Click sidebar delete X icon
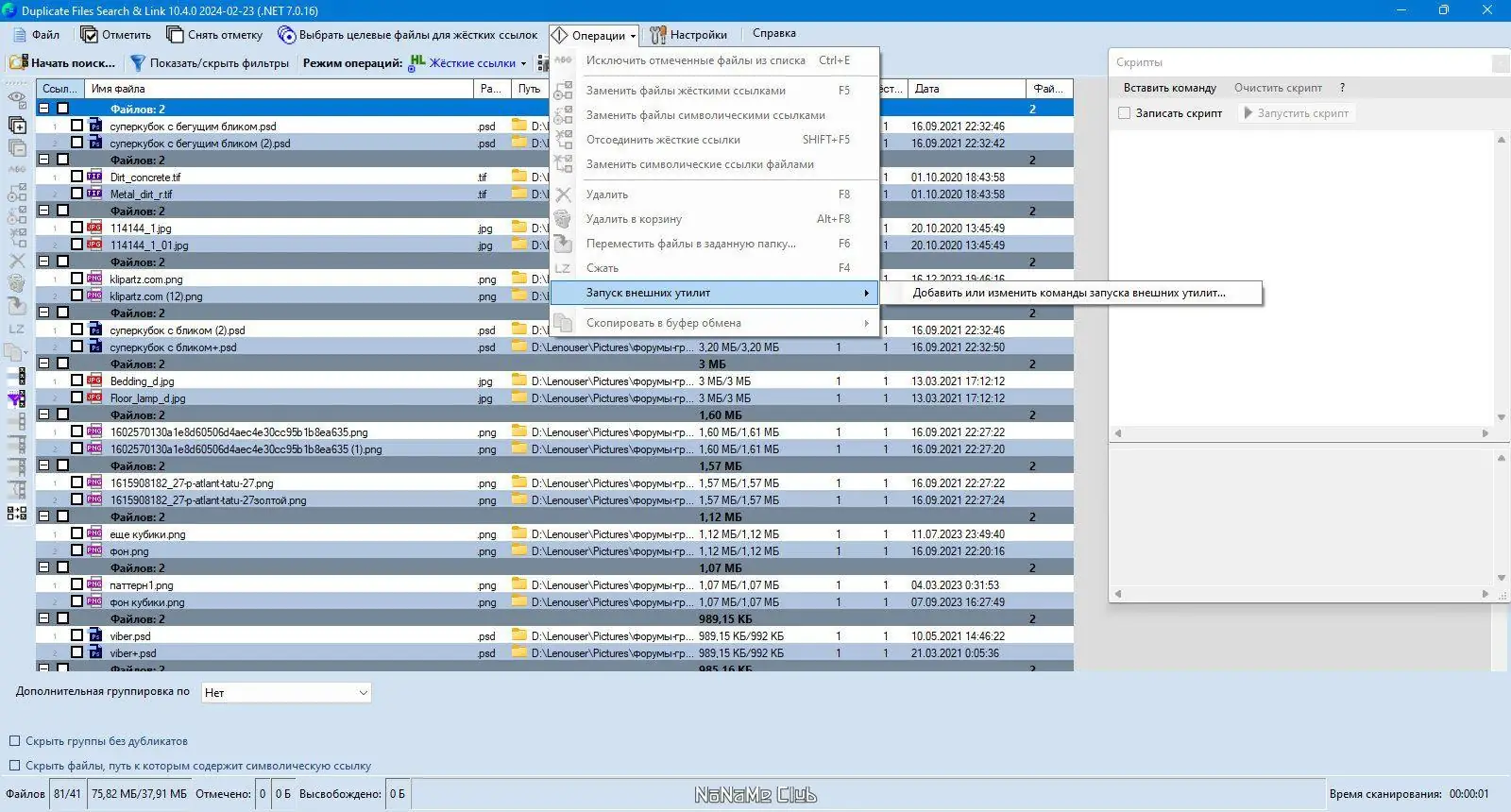 (17, 261)
